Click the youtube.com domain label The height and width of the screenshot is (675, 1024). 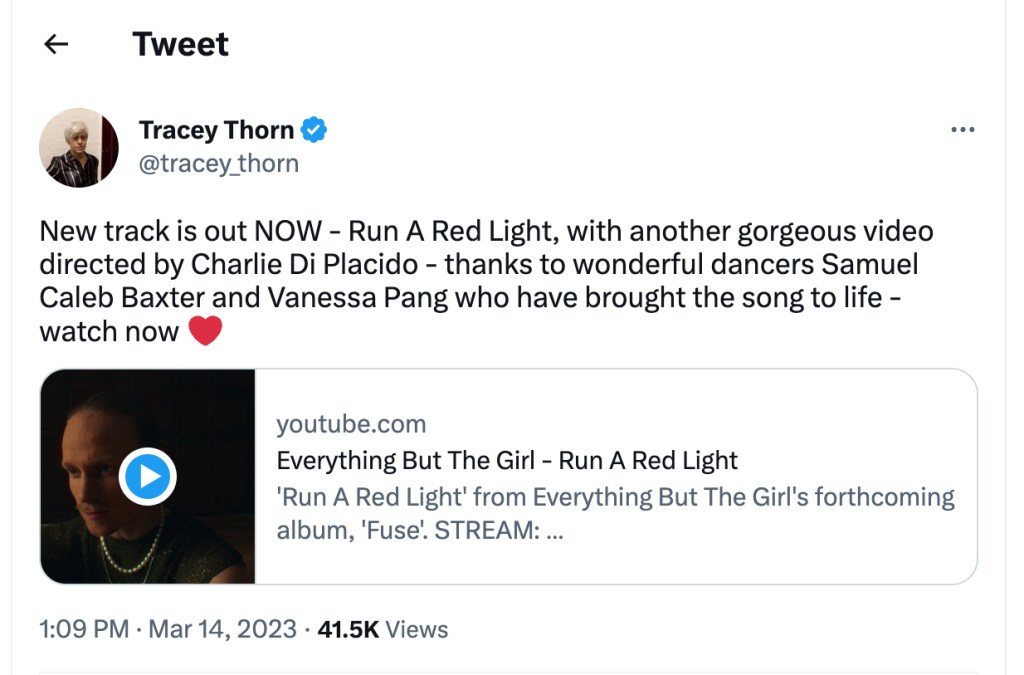(x=351, y=424)
